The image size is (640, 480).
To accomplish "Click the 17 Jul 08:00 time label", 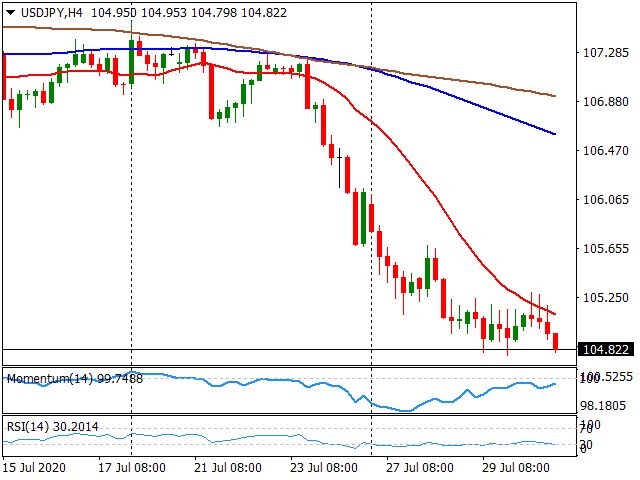I will click(132, 468).
